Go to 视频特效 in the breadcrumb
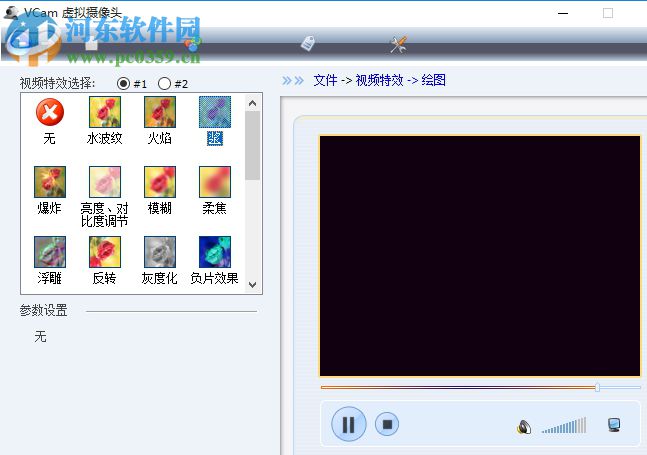 [379, 80]
